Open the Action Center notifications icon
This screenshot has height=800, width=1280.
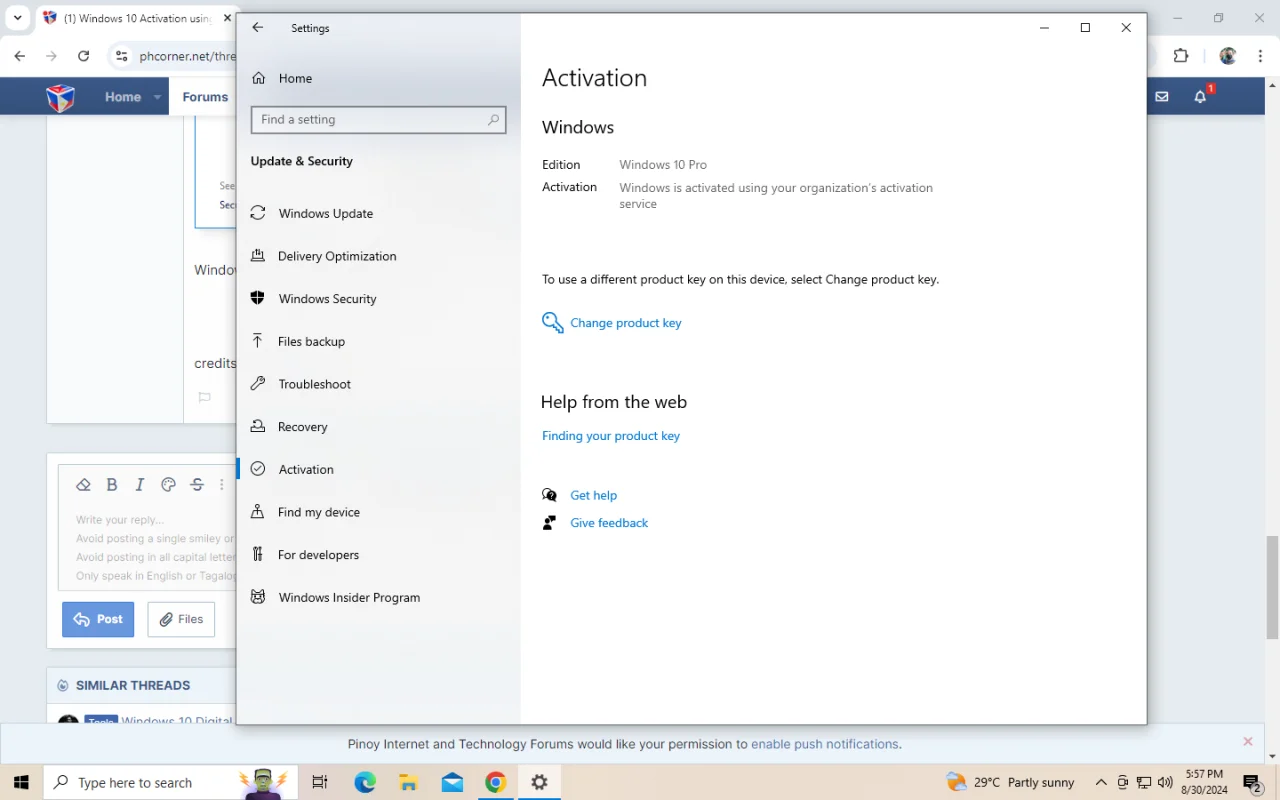click(1252, 782)
